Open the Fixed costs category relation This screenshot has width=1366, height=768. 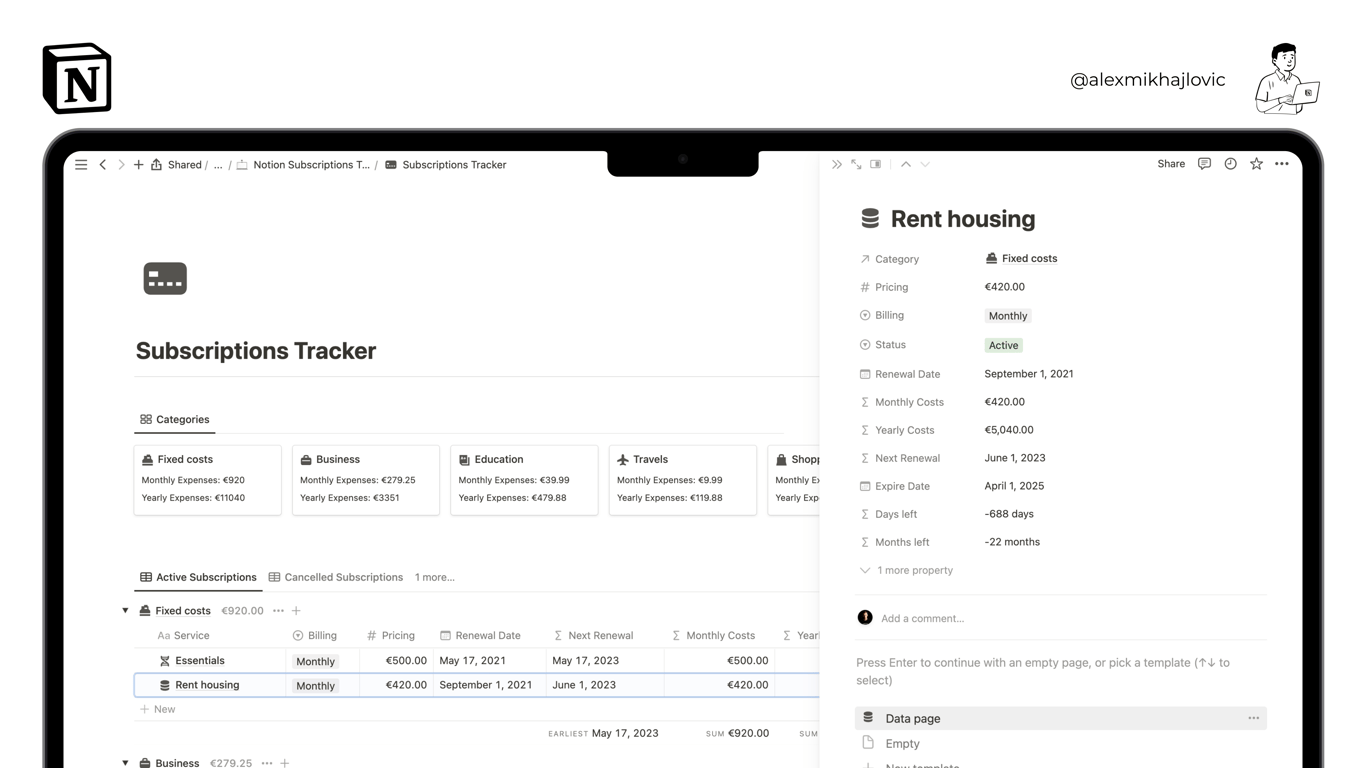(1021, 259)
